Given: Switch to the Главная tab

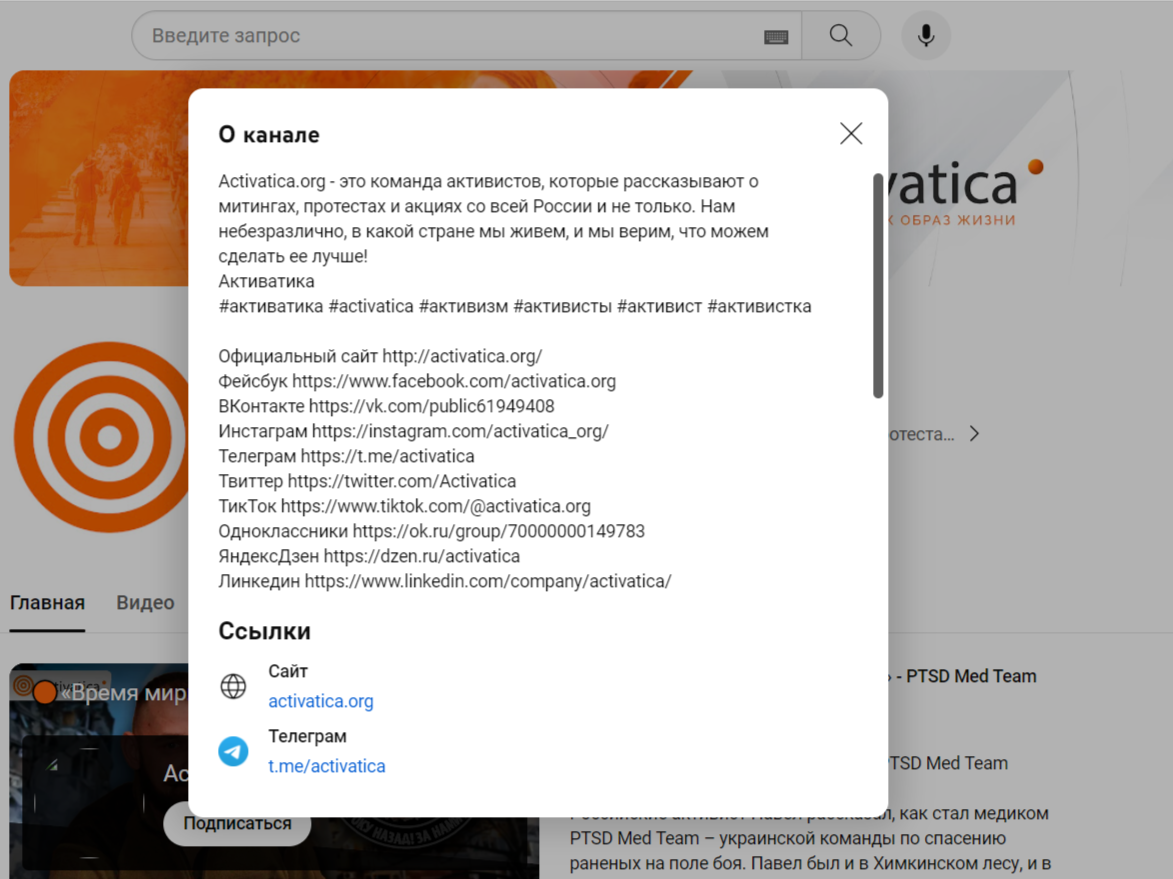Looking at the screenshot, I should [x=47, y=603].
